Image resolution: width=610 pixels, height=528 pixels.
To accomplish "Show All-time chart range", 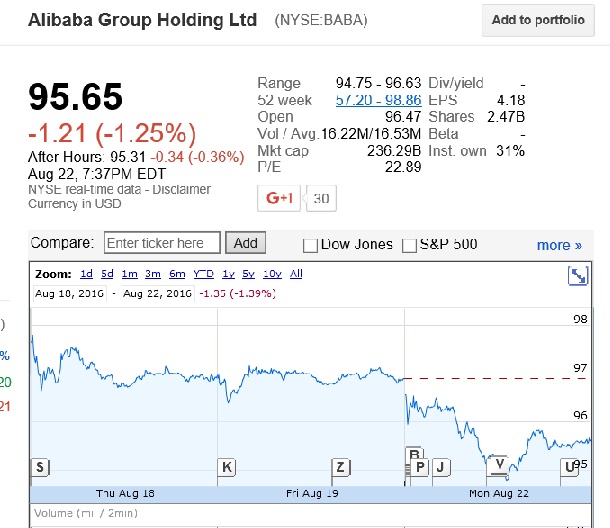I will coord(296,274).
